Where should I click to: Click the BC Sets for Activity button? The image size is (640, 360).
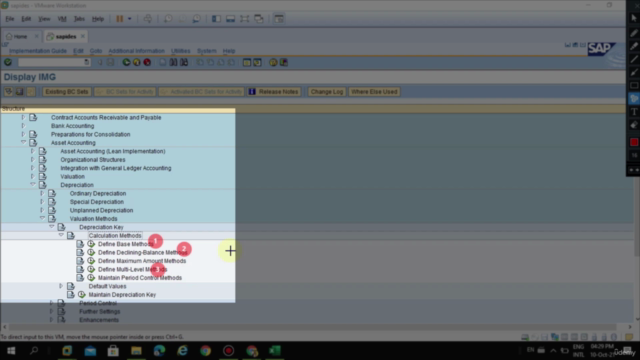tap(125, 91)
